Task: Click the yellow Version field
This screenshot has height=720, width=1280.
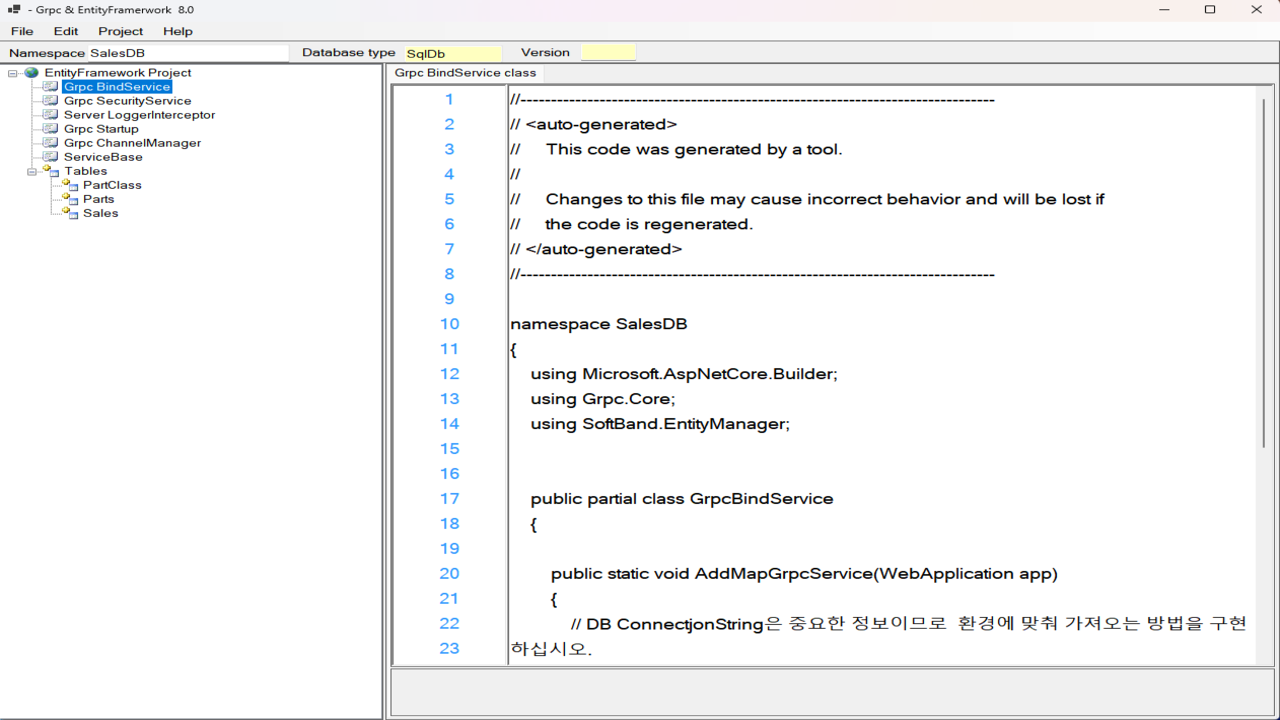Action: 608,53
